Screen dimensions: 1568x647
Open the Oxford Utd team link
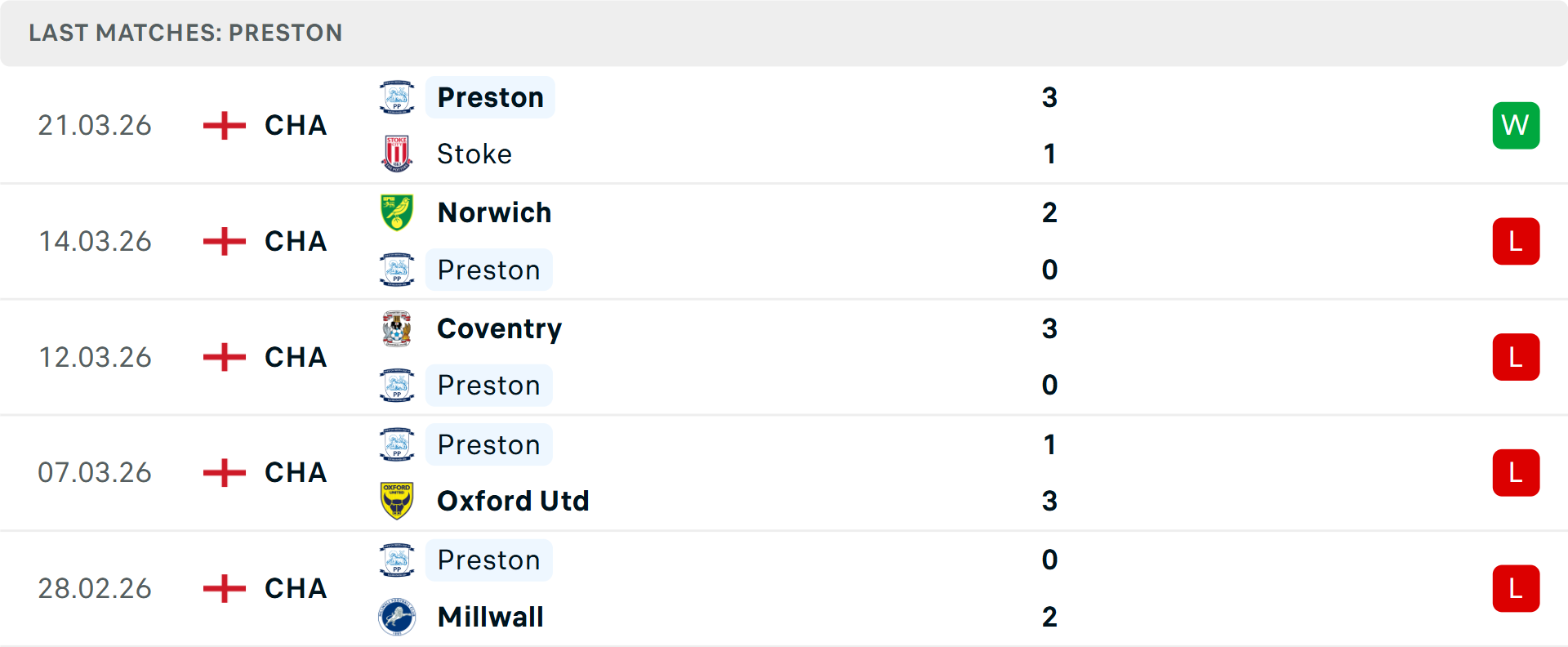(x=513, y=501)
